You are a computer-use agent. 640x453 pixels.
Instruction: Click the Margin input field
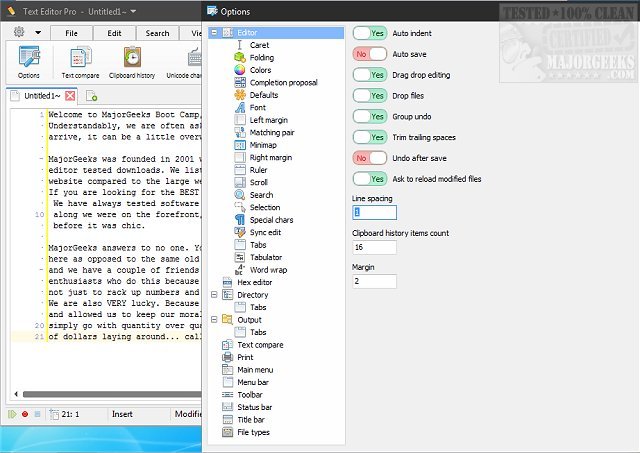click(374, 281)
